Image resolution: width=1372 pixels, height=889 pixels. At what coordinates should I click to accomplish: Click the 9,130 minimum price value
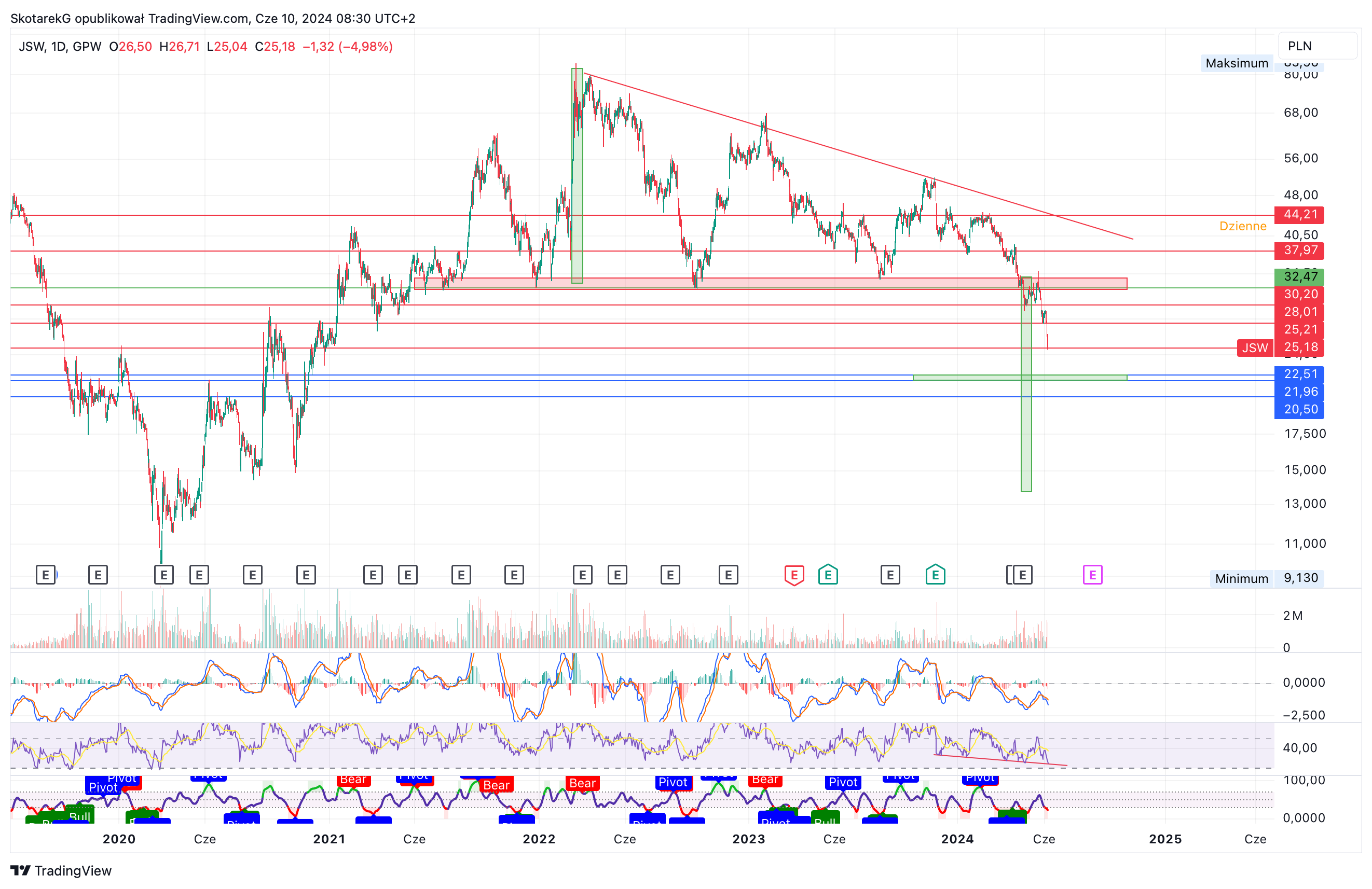[1300, 578]
